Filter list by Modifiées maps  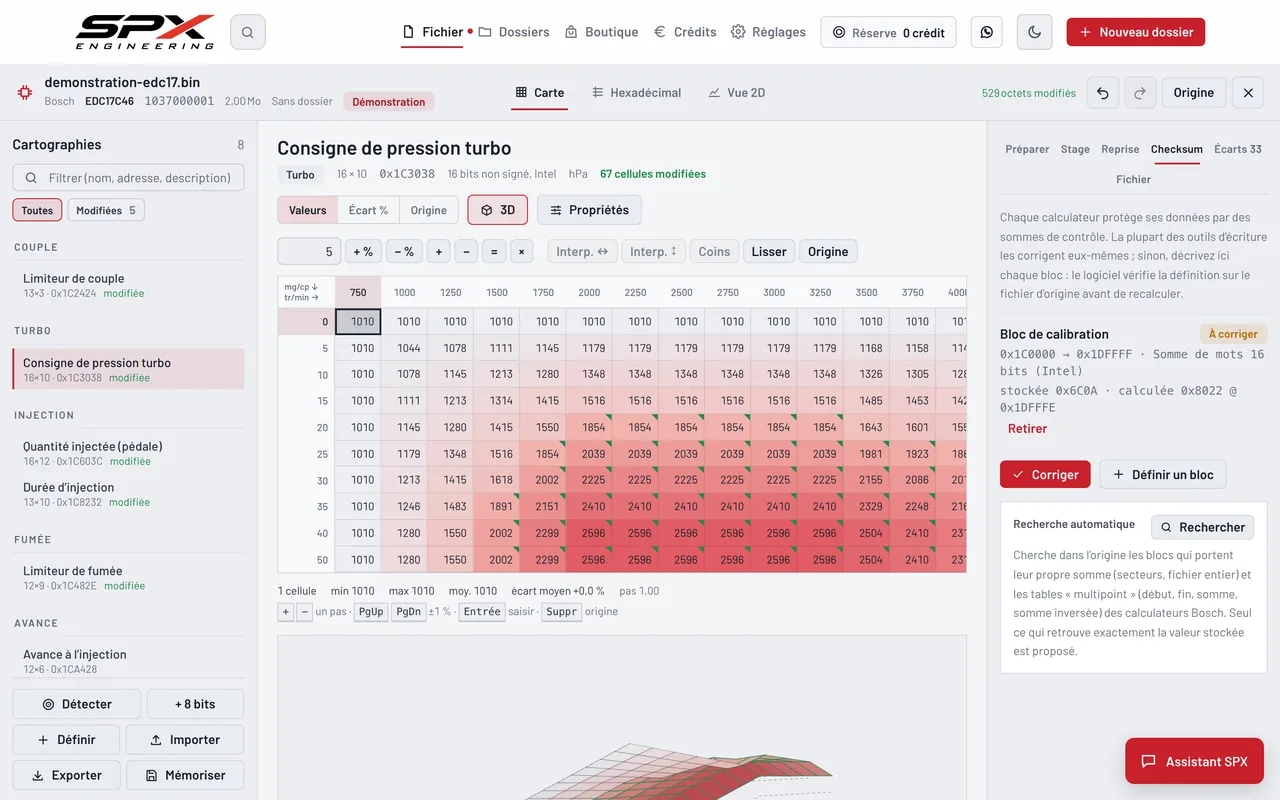(x=106, y=210)
